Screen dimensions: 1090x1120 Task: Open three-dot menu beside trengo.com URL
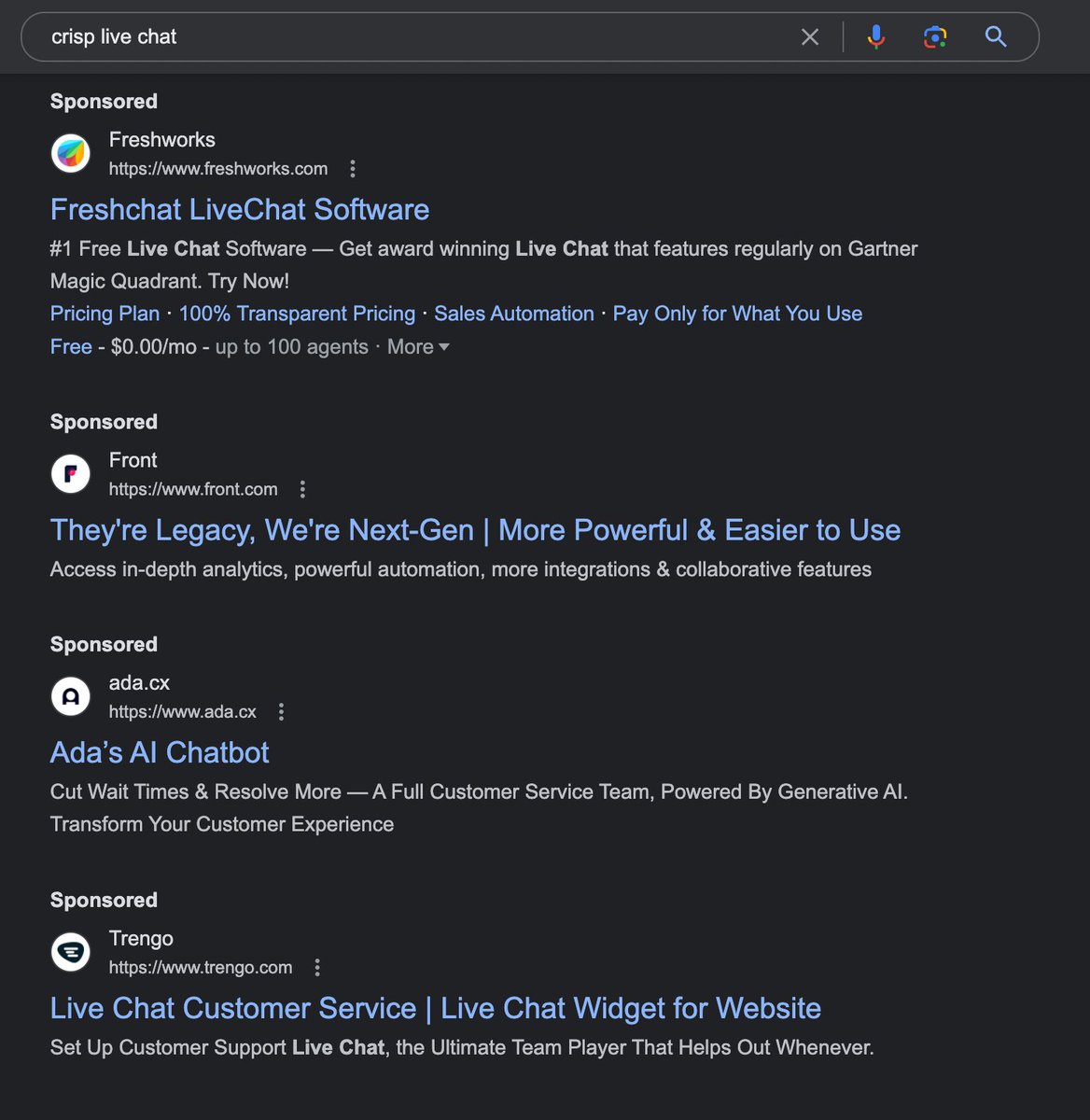coord(317,968)
